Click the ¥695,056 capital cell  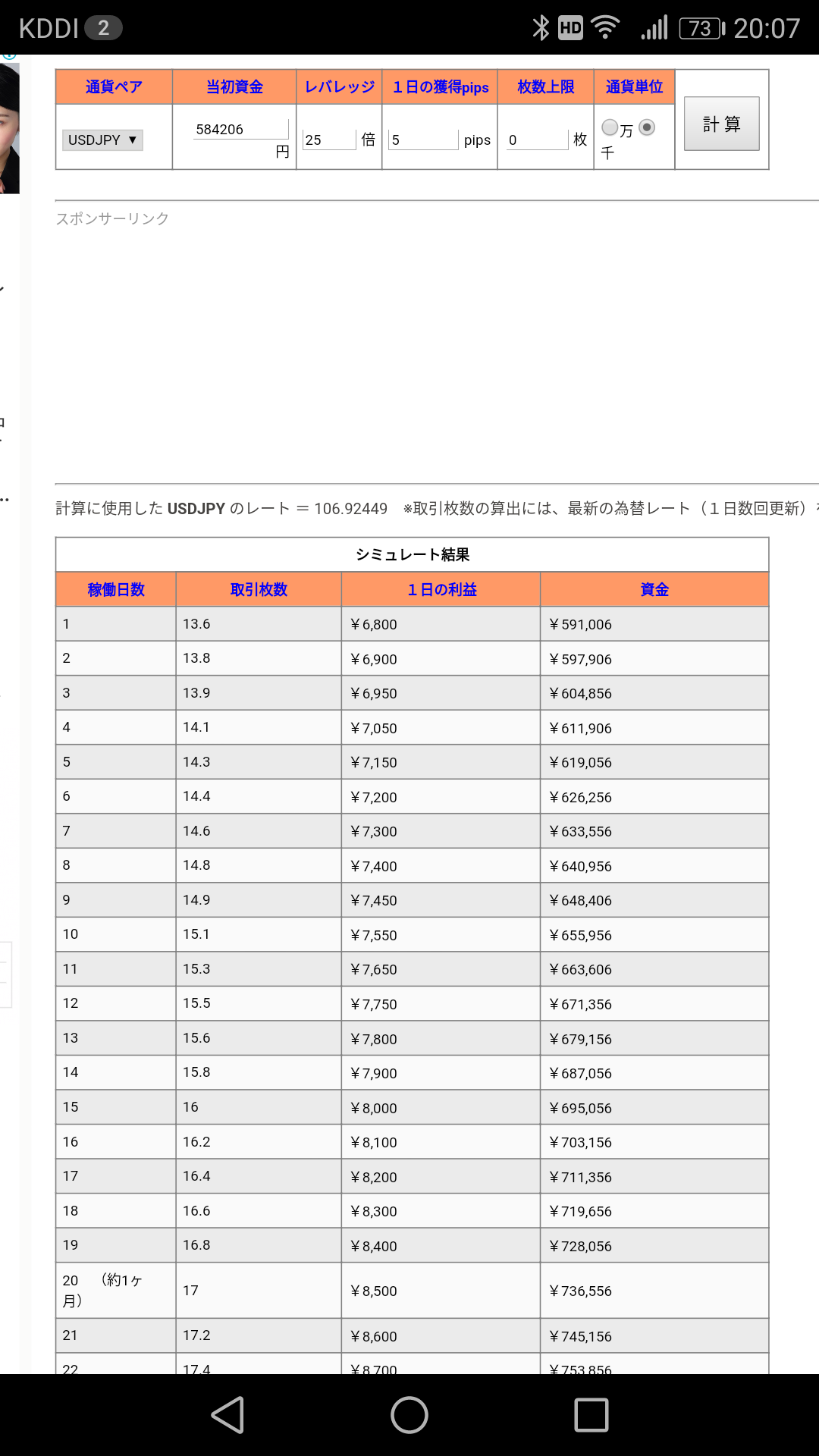pos(654,1107)
